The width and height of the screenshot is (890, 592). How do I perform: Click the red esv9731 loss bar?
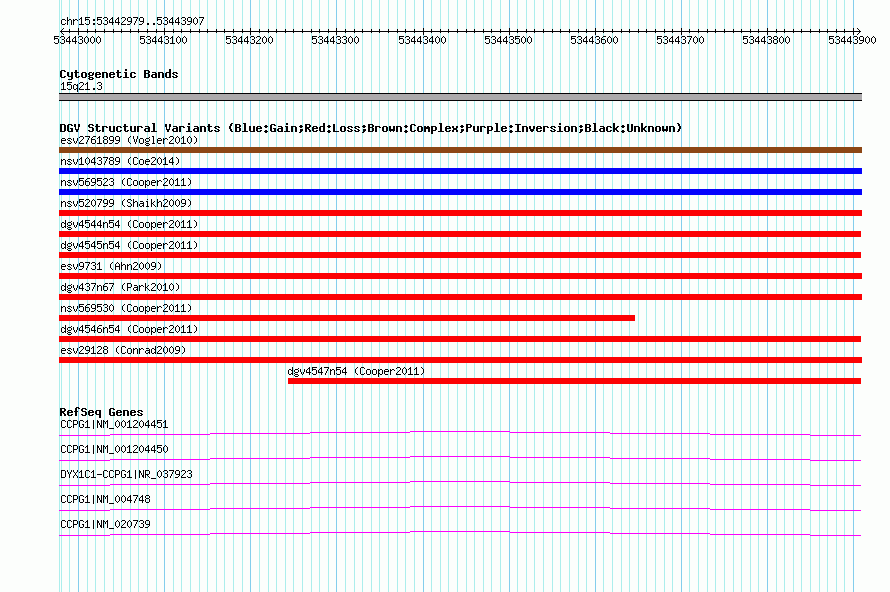point(460,276)
